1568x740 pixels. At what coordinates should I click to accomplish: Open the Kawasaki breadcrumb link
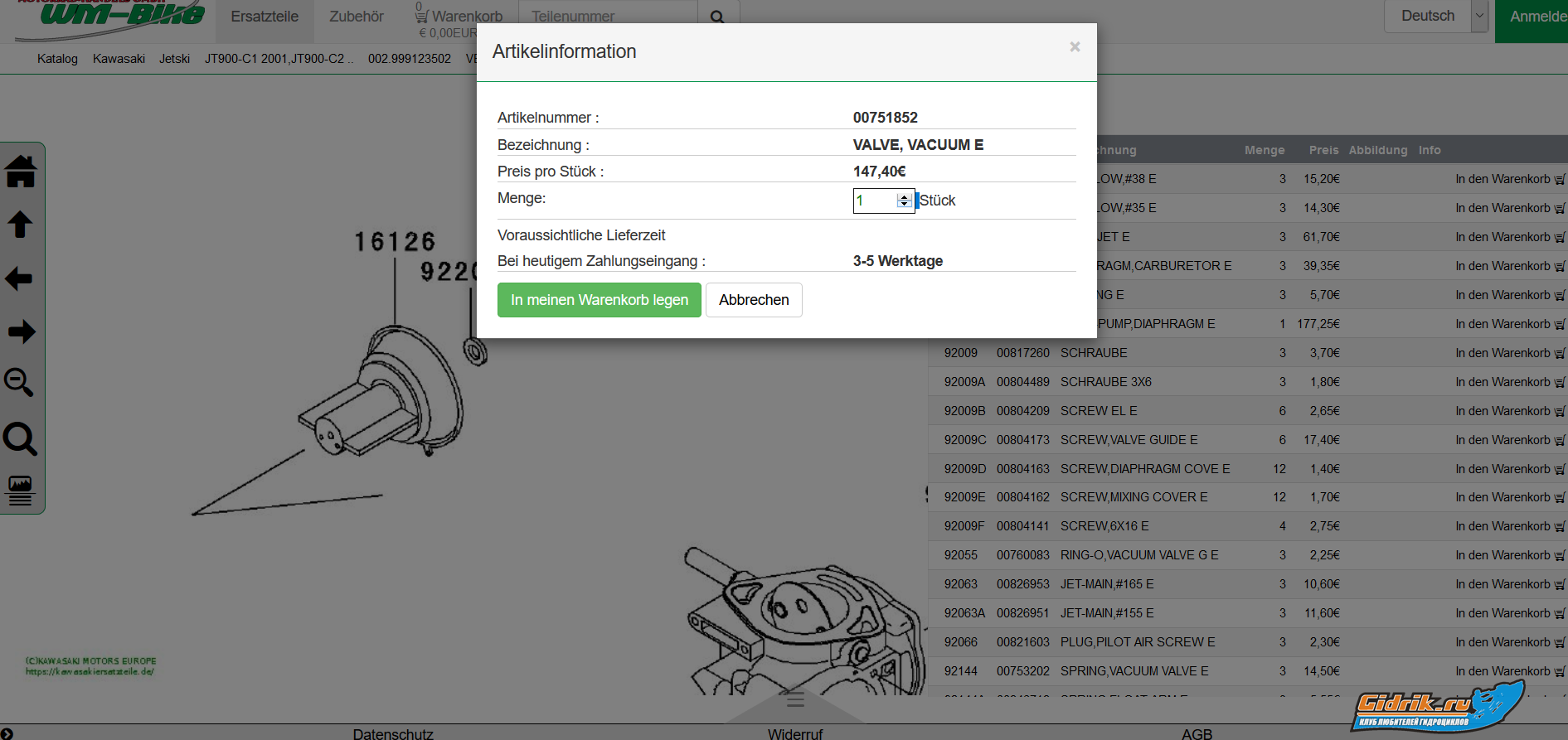pos(119,59)
